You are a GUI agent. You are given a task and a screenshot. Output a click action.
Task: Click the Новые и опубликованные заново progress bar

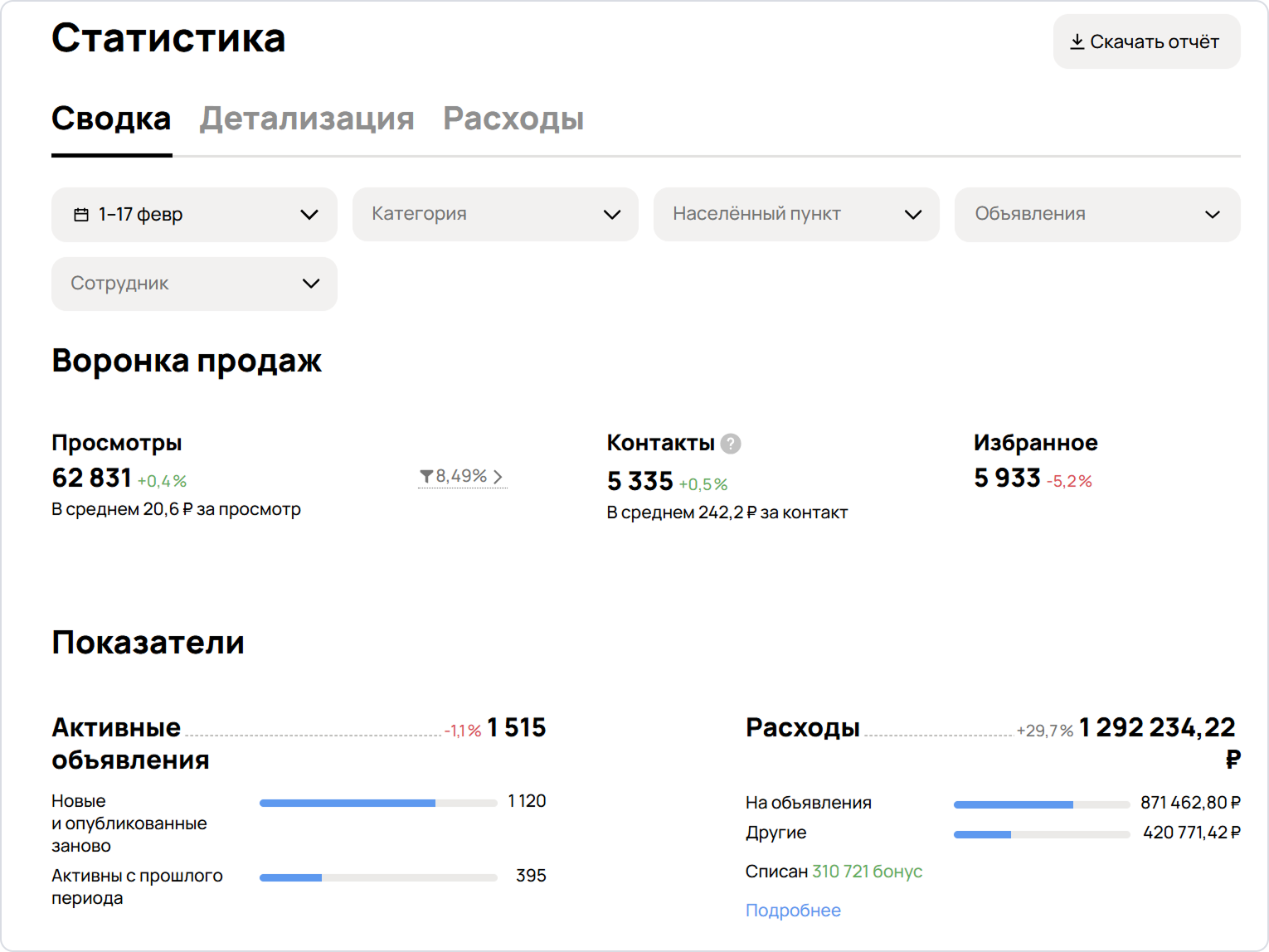378,803
